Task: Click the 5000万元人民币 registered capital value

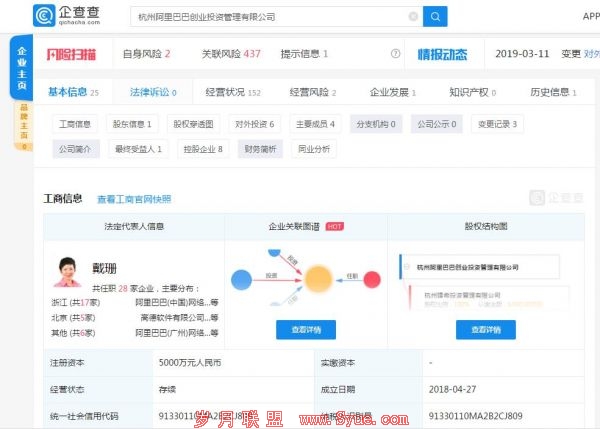Action: coord(190,362)
